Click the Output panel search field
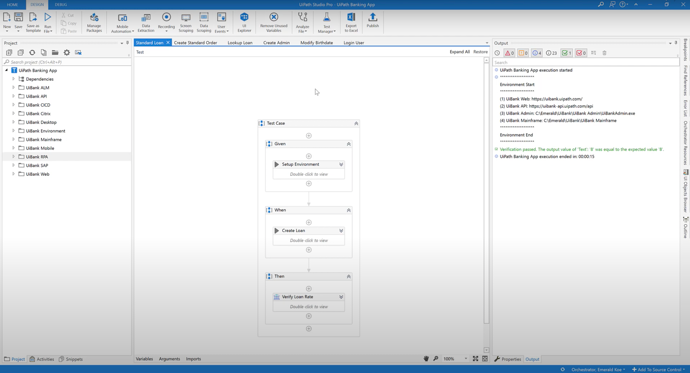The height and width of the screenshot is (373, 690). coord(585,62)
